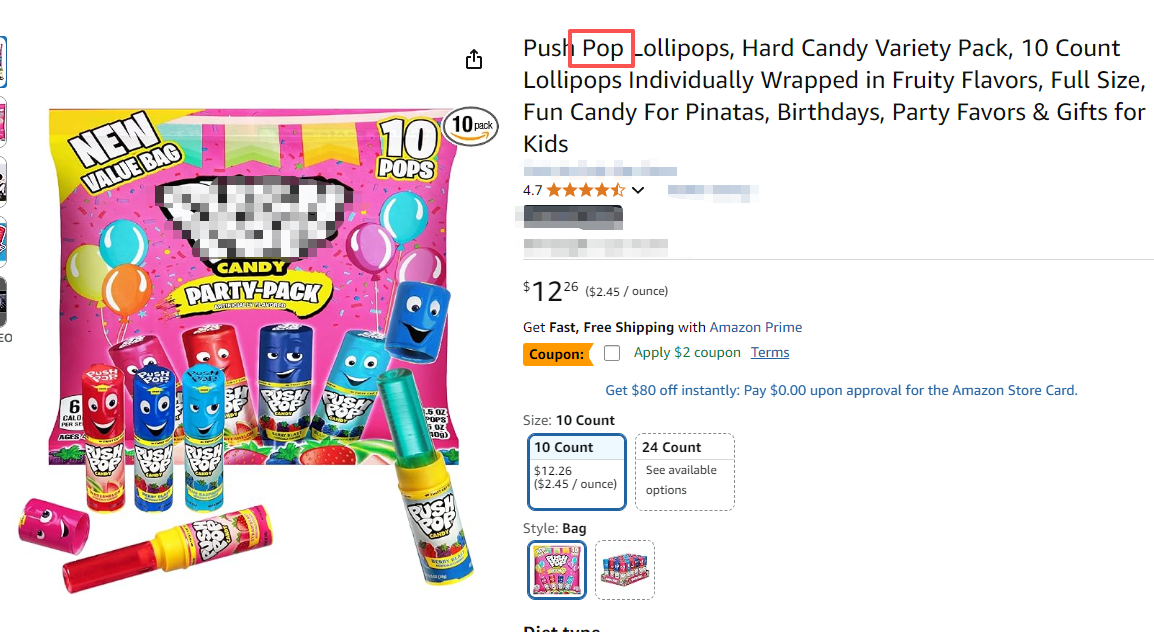Viewport: 1154px width, 632px height.
Task: Open the coupon Terms link
Action: point(770,352)
